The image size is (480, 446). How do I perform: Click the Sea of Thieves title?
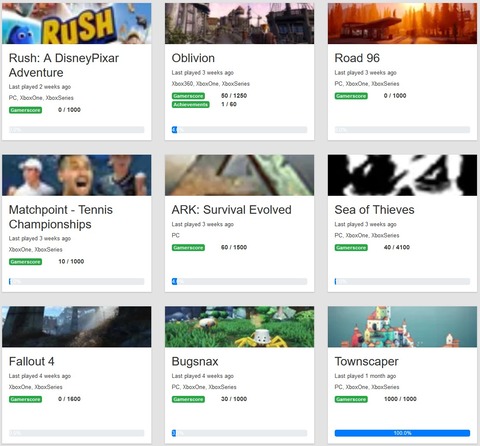374,210
